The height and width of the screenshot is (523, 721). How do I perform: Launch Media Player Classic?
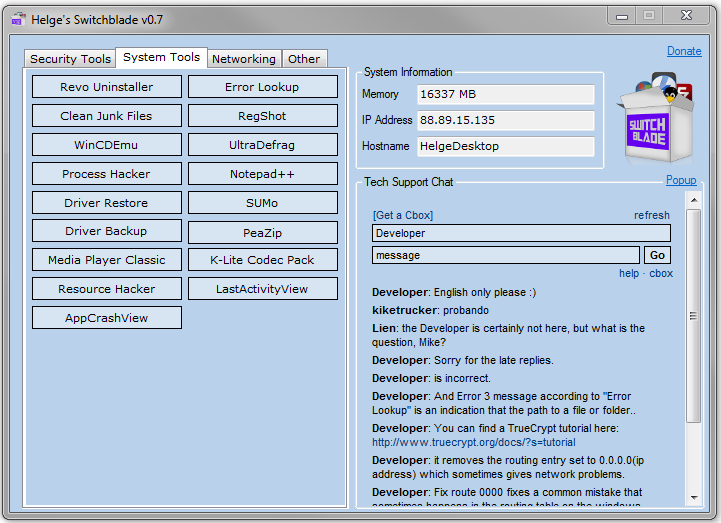107,260
